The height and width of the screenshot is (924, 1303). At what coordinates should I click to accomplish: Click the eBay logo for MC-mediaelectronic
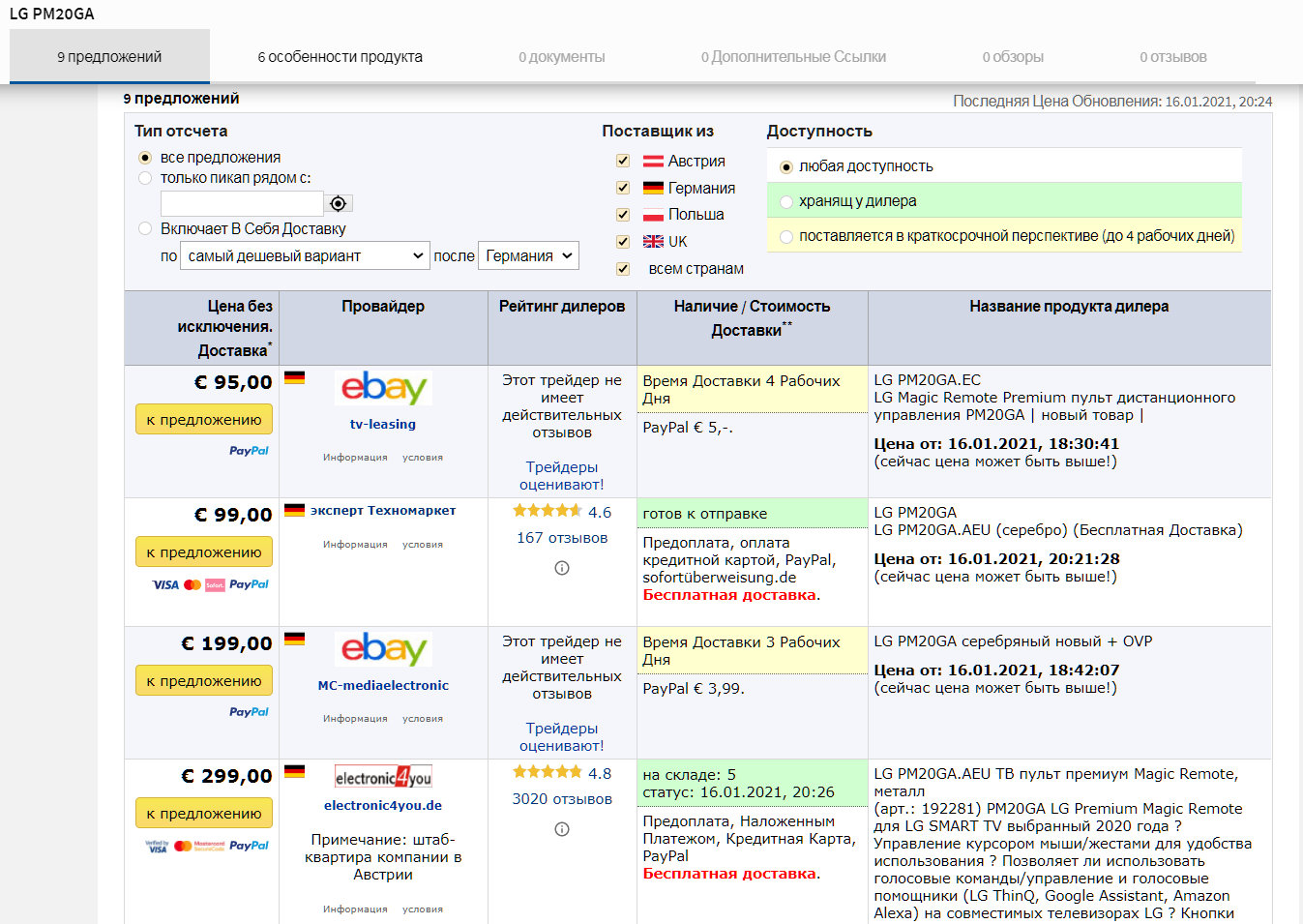tap(383, 649)
